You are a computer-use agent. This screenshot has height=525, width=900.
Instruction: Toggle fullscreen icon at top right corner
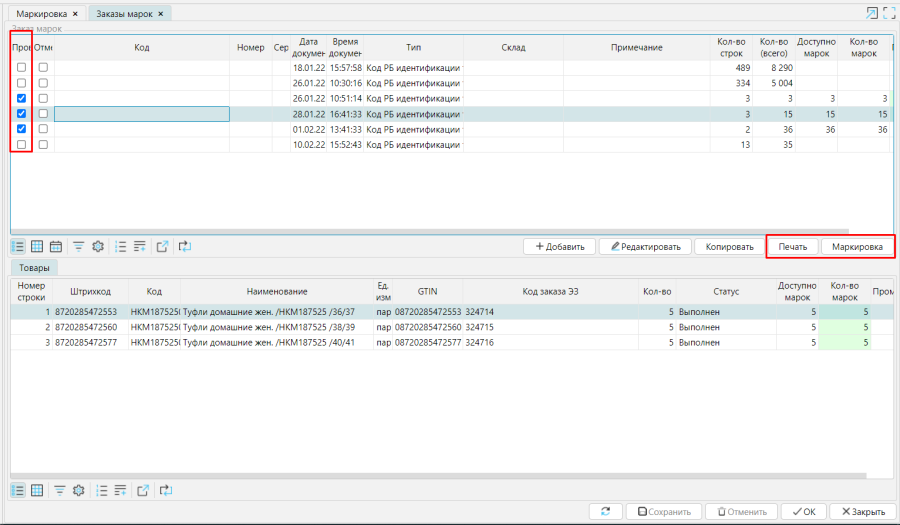click(888, 13)
